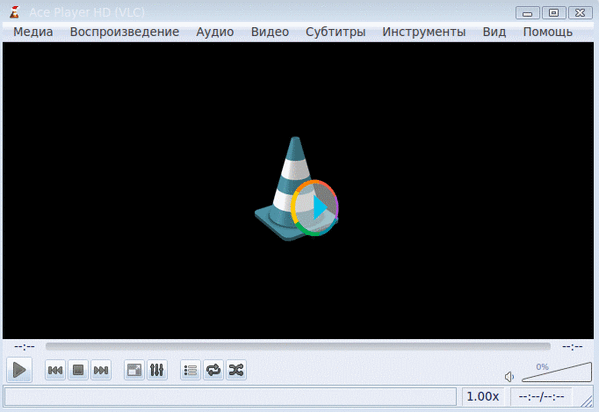
Task: Click the Ace Player cone logo
Action: pyautogui.click(x=296, y=188)
